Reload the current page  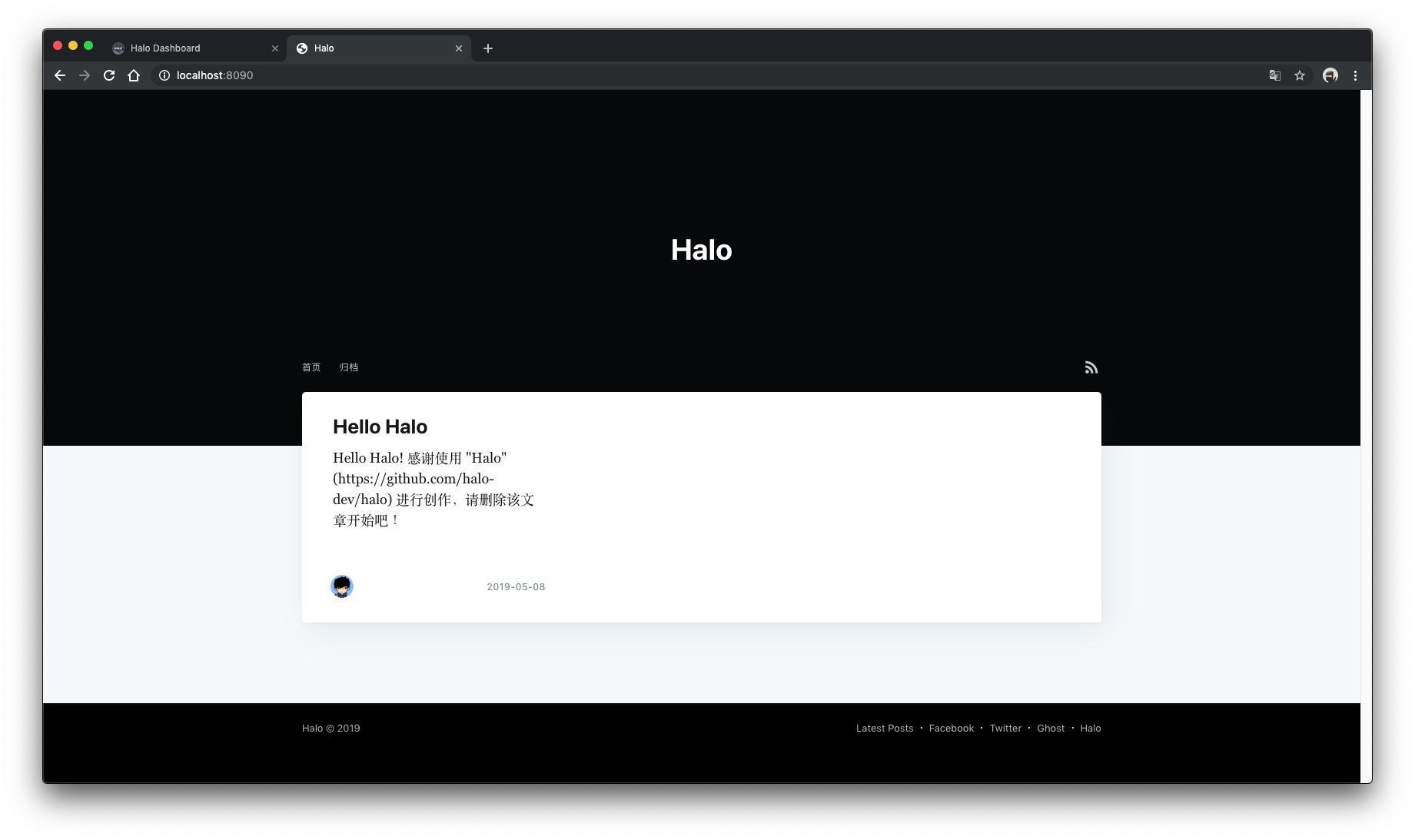point(109,75)
